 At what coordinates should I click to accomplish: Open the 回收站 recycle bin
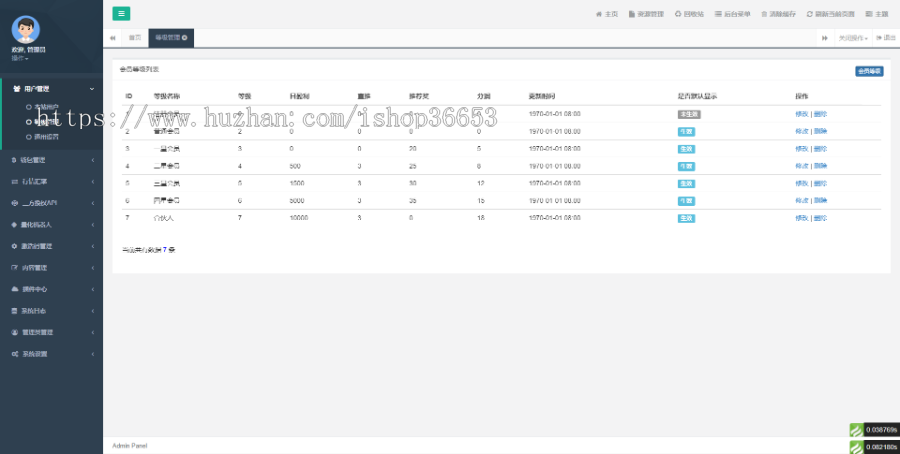click(689, 14)
